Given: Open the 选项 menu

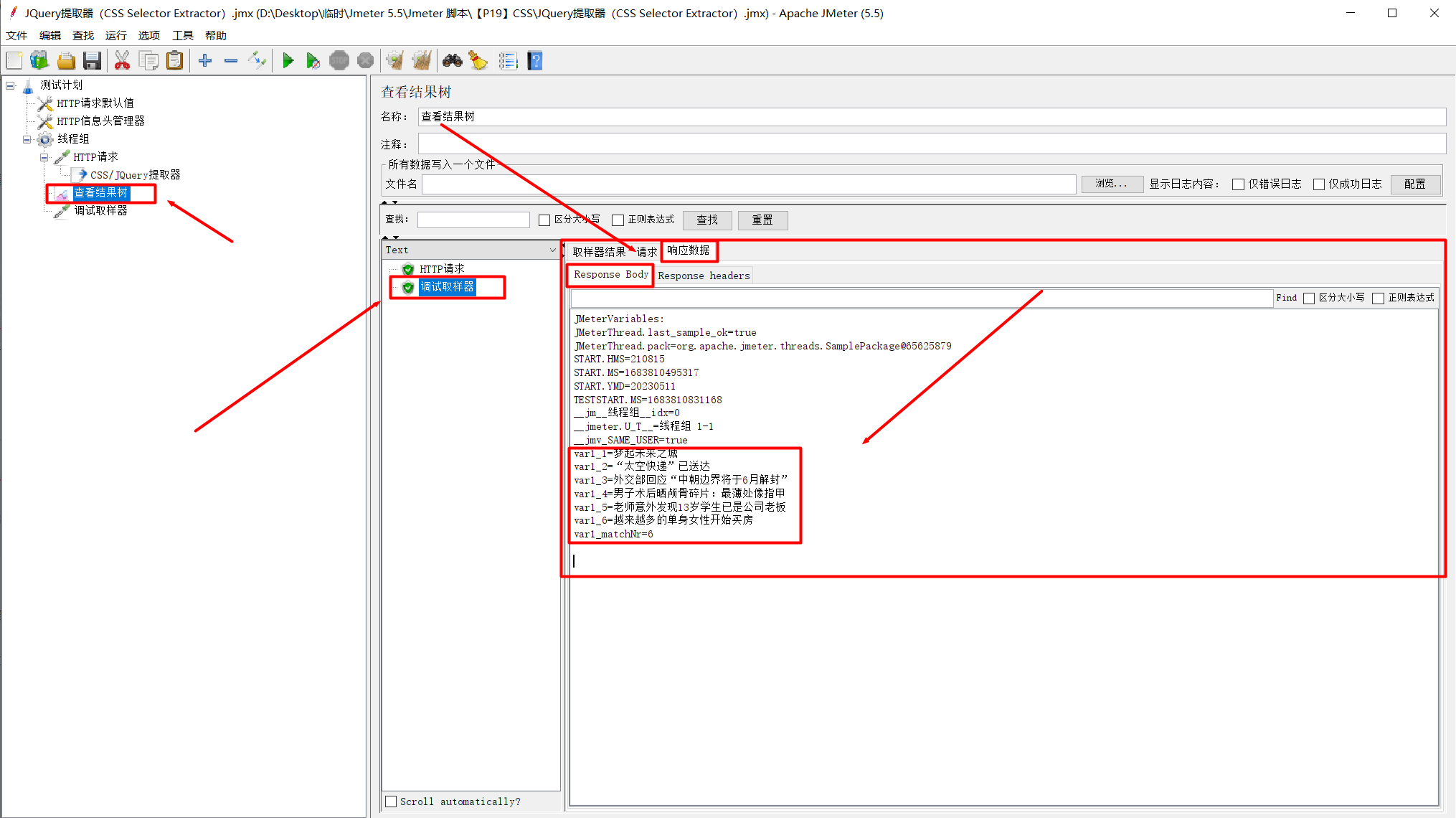Looking at the screenshot, I should tap(148, 35).
